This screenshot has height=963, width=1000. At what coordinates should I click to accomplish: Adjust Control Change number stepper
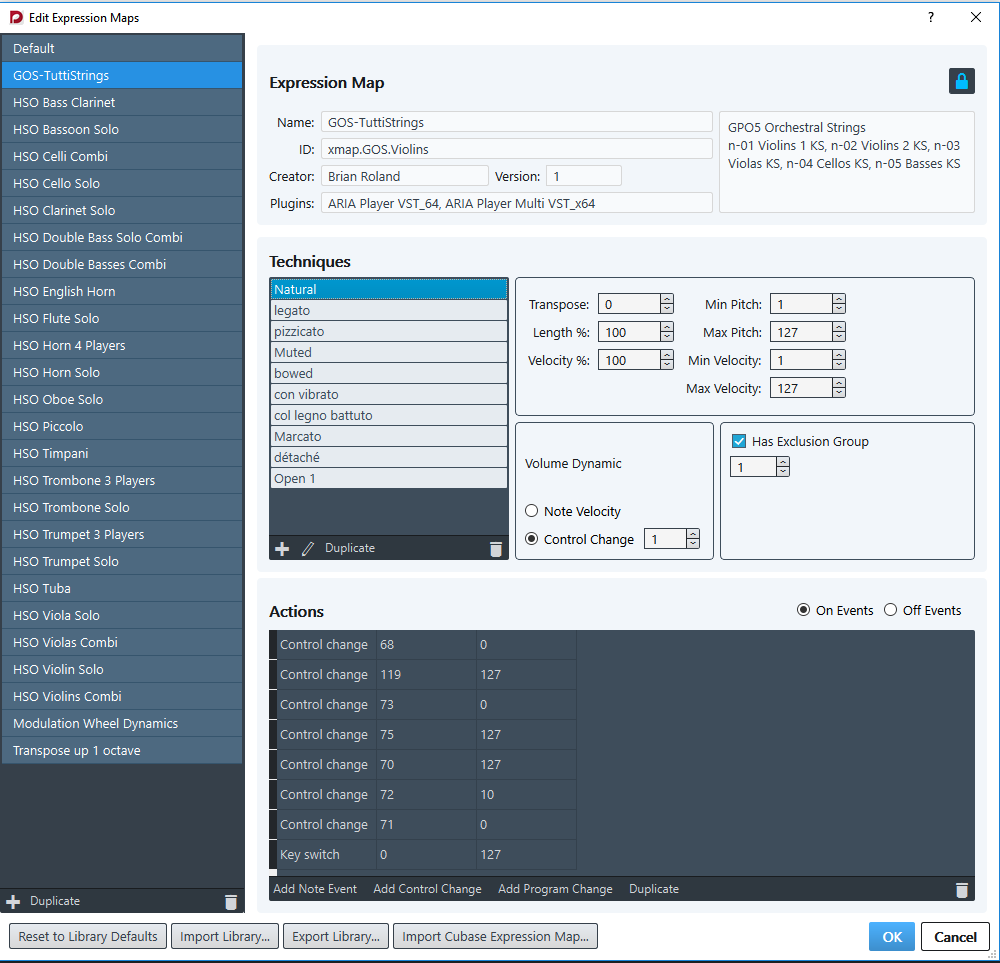pos(693,539)
